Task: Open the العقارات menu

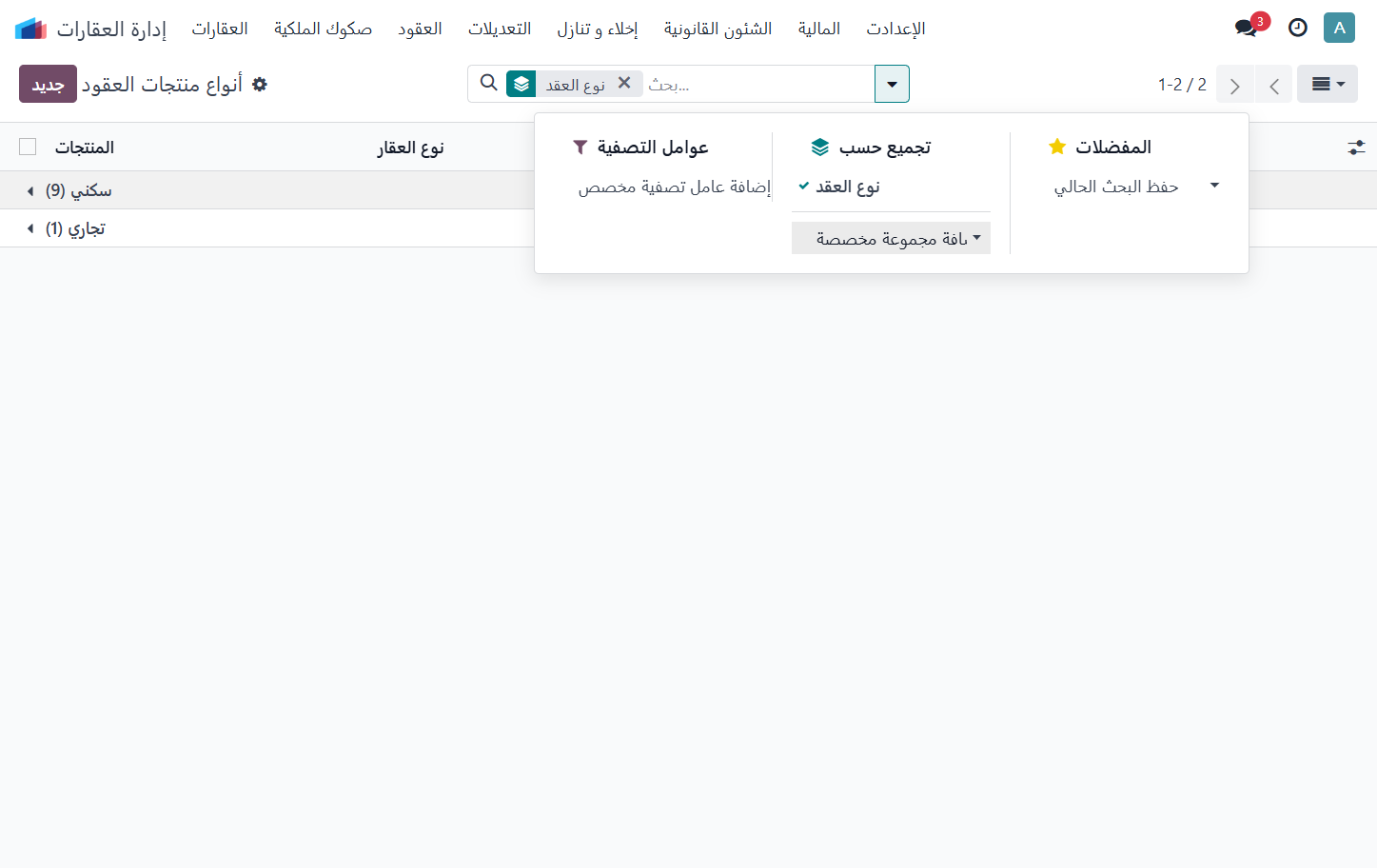Action: 220,29
